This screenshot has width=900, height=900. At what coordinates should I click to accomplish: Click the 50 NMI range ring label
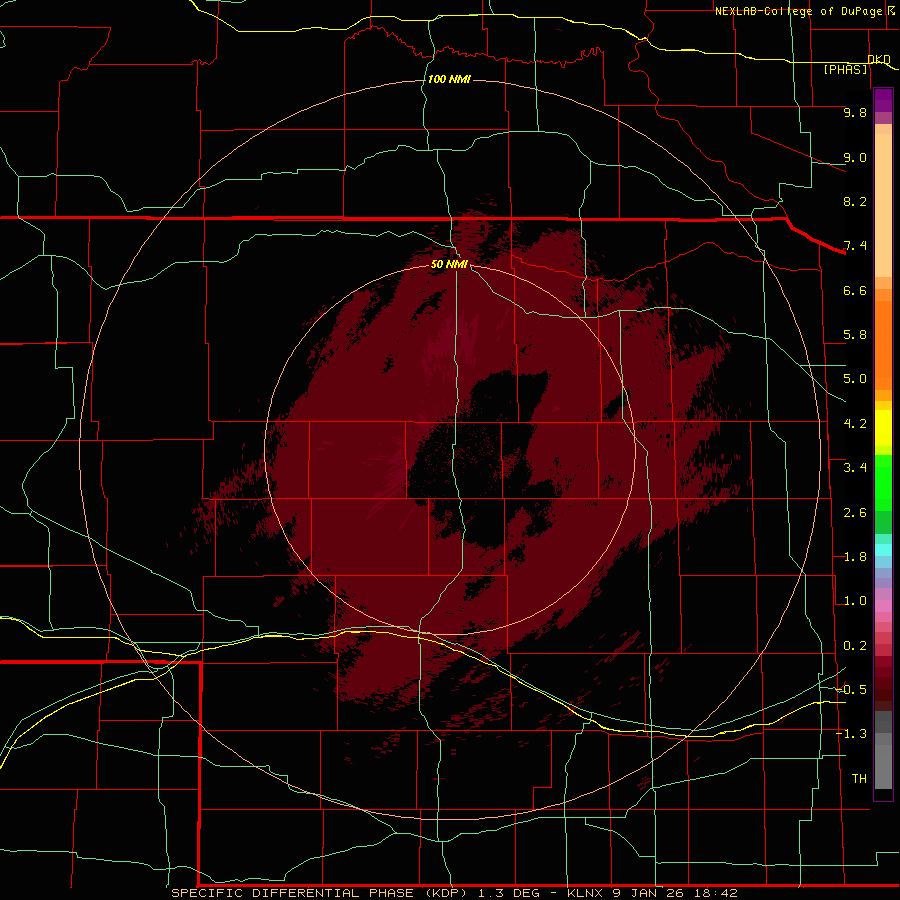pyautogui.click(x=449, y=264)
